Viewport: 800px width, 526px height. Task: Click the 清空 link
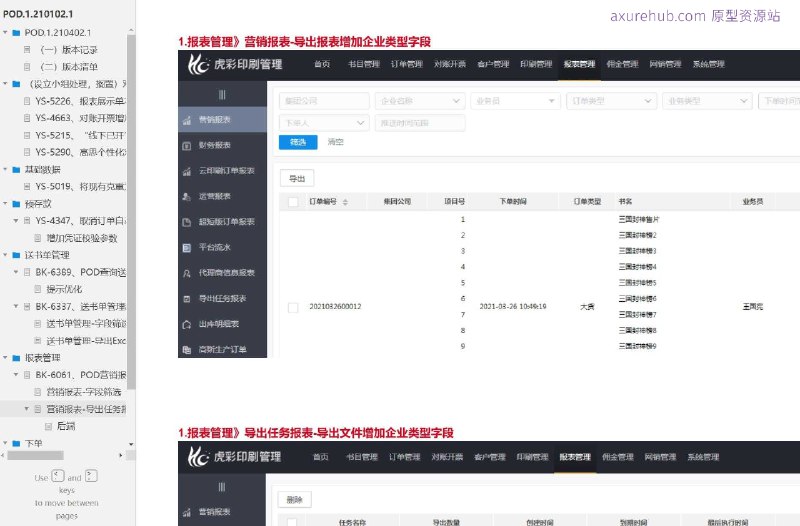335,142
